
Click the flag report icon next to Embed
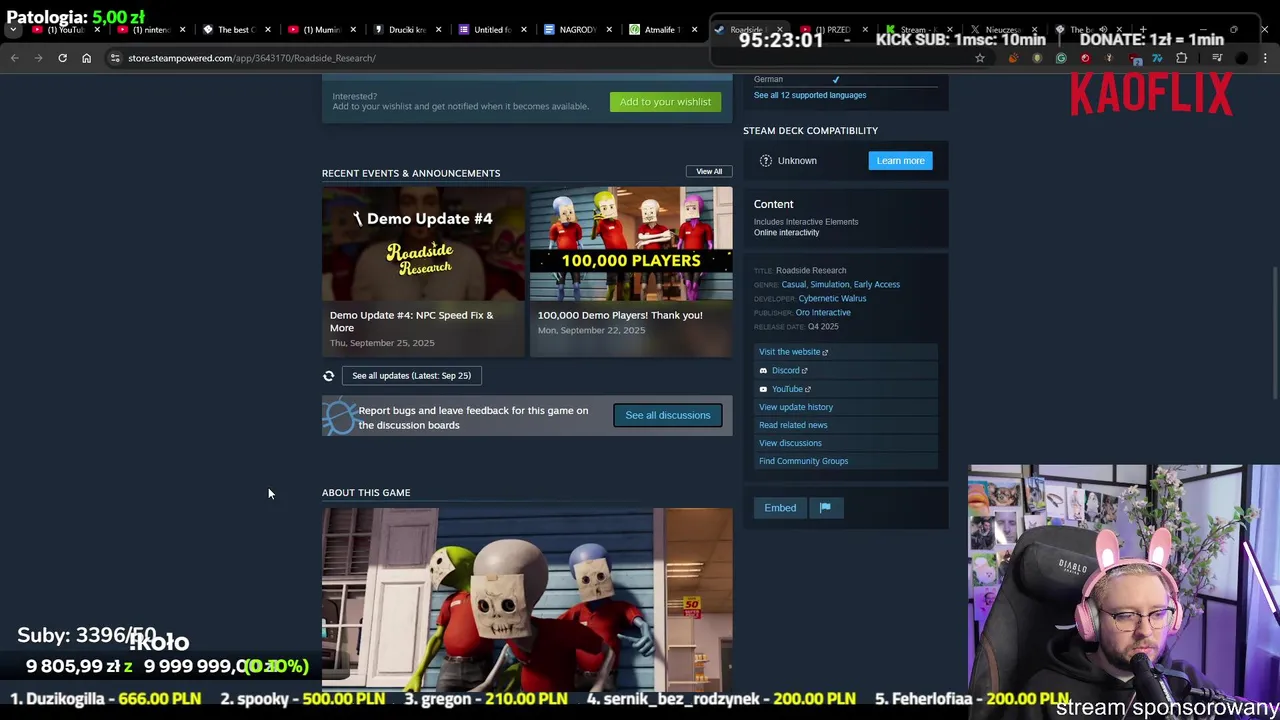click(x=825, y=508)
